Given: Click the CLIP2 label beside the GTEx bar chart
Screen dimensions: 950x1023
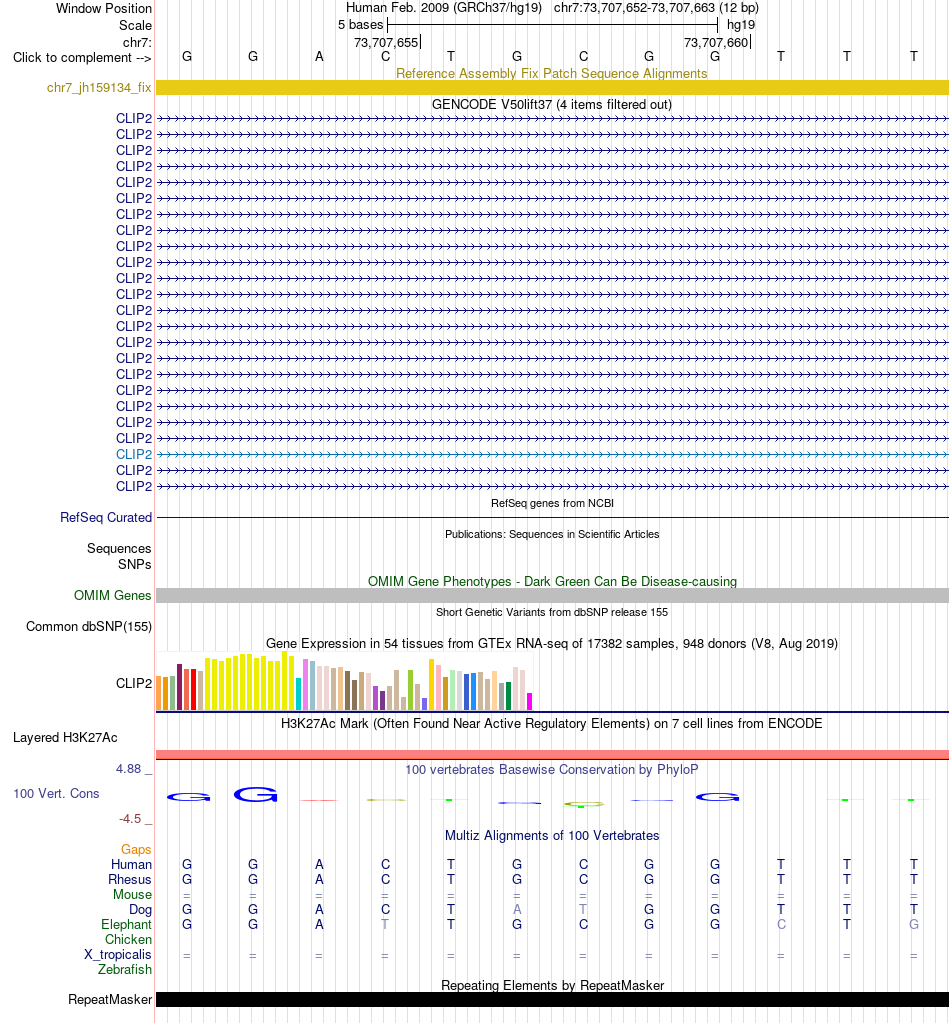Looking at the screenshot, I should click(134, 683).
